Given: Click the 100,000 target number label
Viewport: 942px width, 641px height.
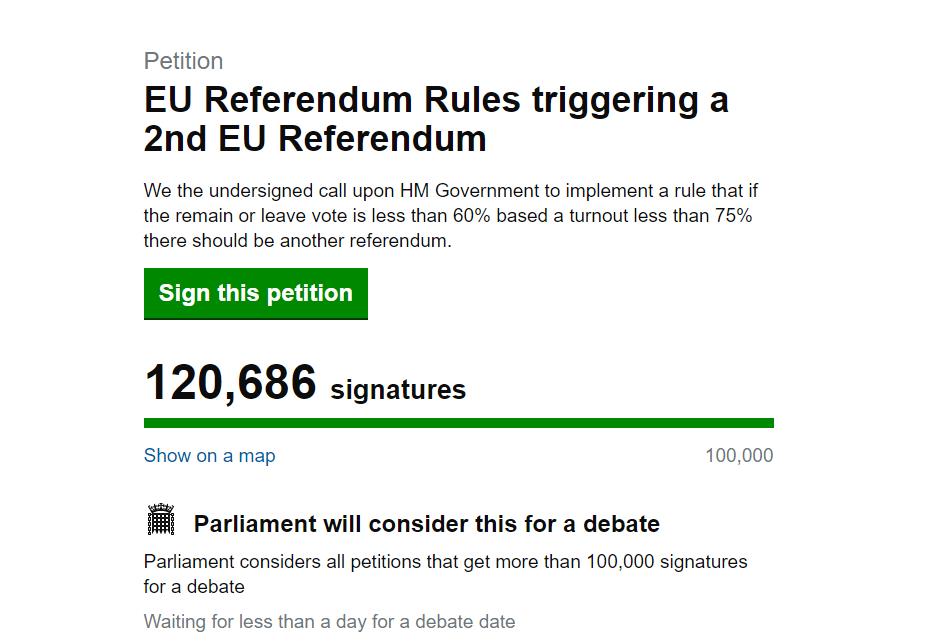Looking at the screenshot, I should click(x=739, y=456).
